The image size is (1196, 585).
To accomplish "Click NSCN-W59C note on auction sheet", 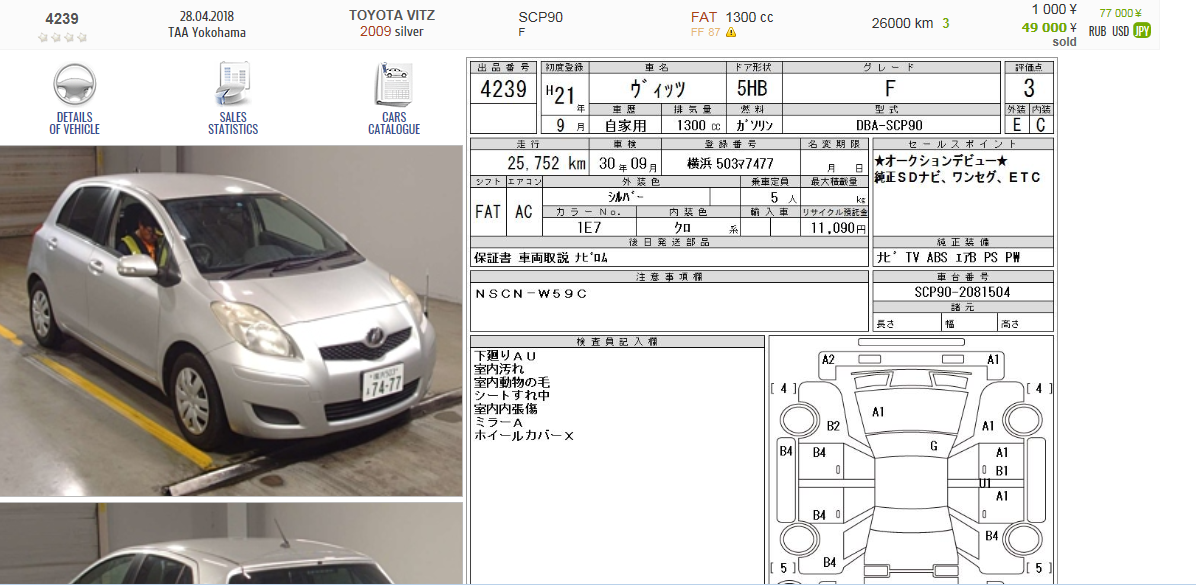I will 532,294.
